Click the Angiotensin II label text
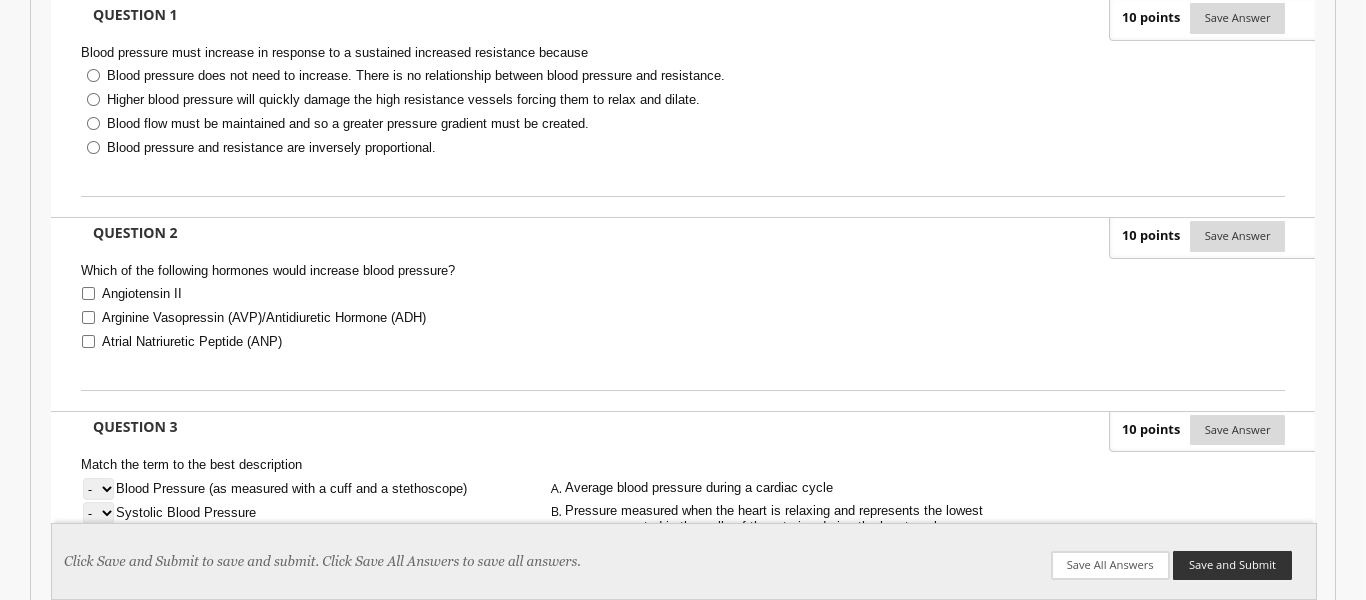Image resolution: width=1366 pixels, height=600 pixels. pyautogui.click(x=142, y=294)
